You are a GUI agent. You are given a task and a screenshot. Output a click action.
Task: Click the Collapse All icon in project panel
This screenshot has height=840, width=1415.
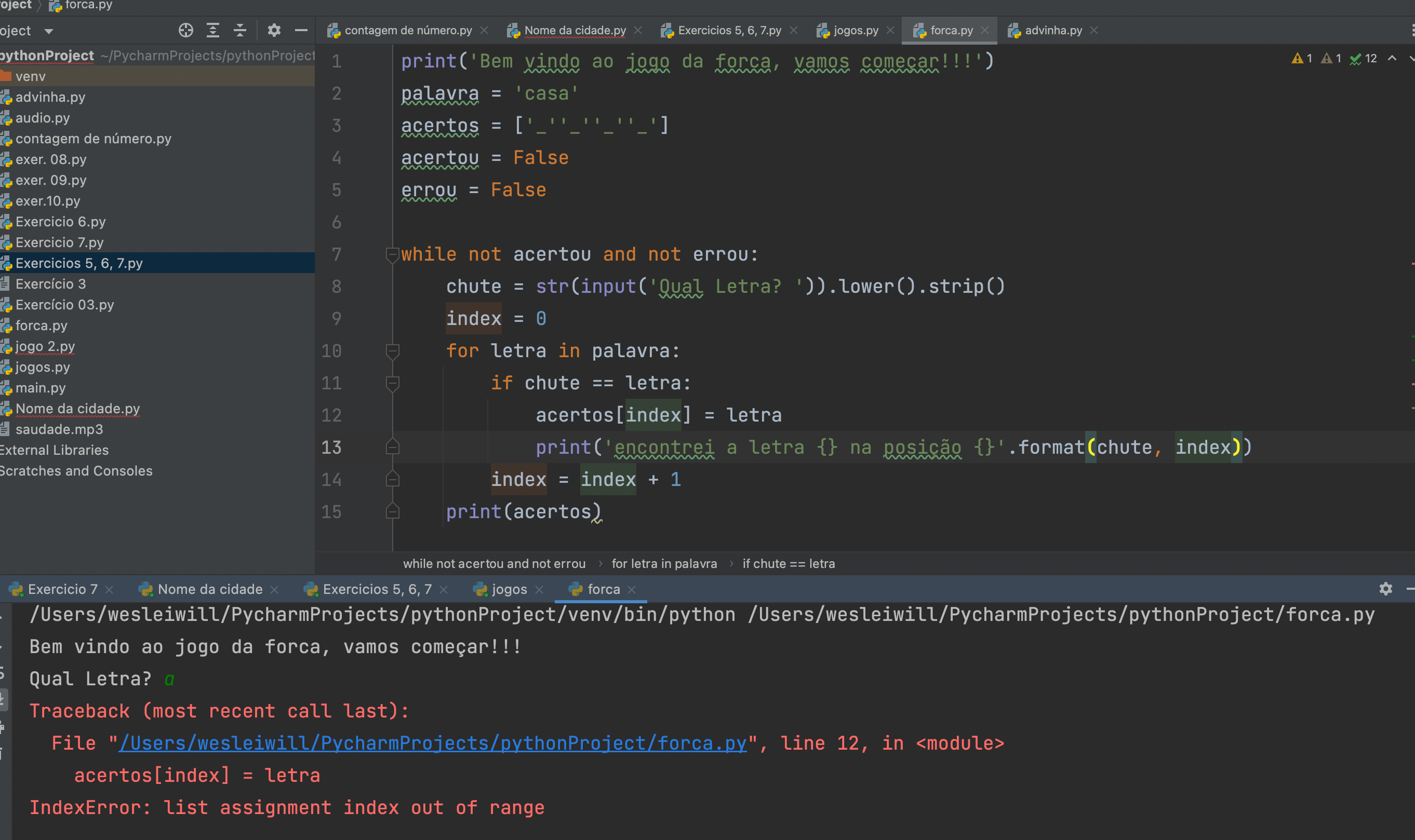[x=240, y=31]
